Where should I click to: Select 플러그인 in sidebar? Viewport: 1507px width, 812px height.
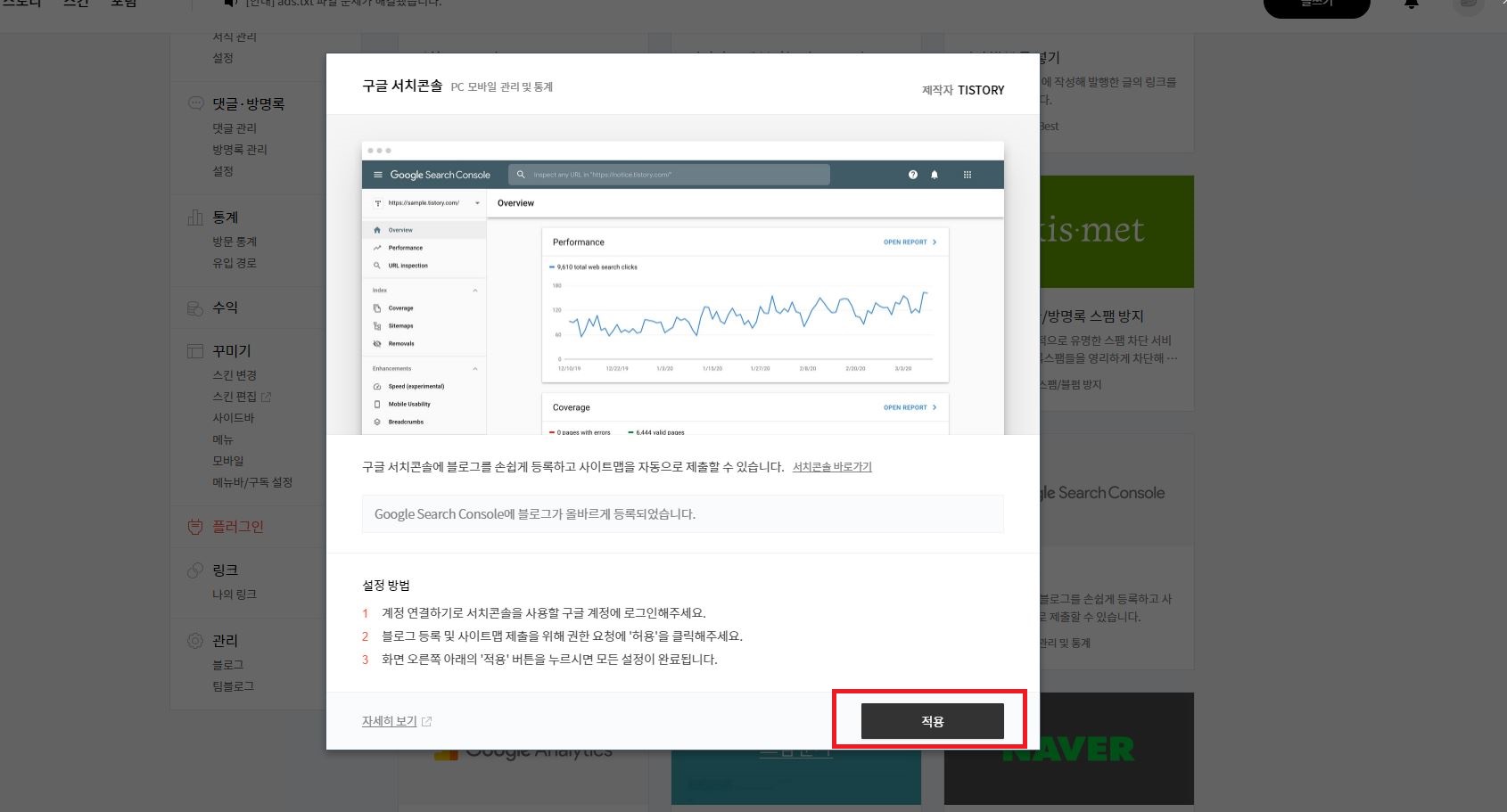[238, 527]
